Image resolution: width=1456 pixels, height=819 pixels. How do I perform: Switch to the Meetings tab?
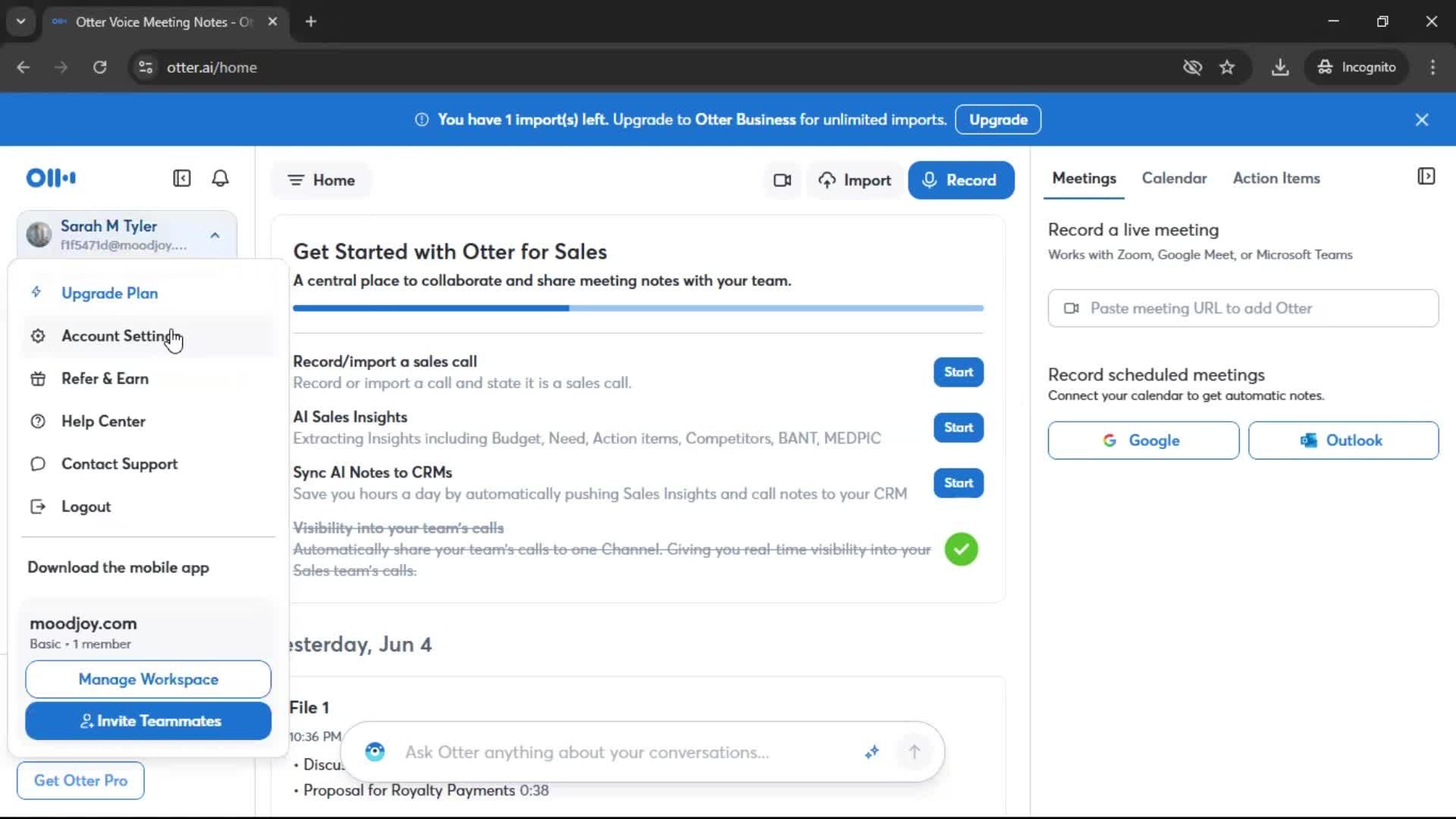(1084, 178)
